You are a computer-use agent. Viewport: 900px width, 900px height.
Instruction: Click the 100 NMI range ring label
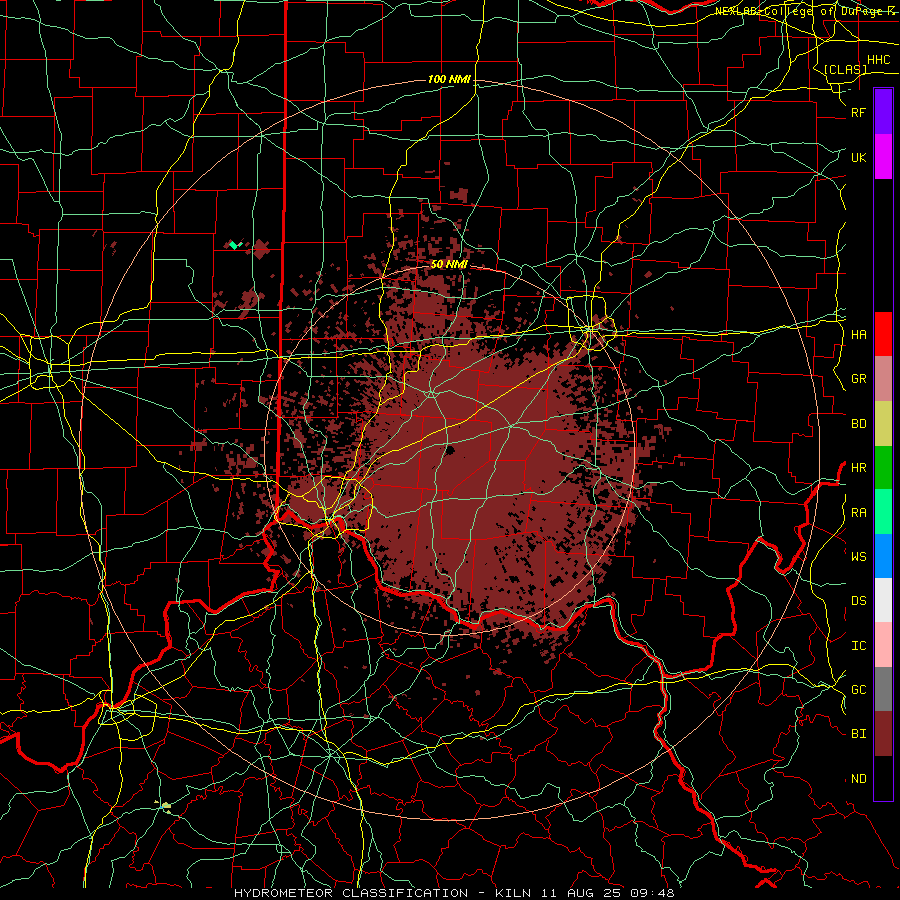coord(449,79)
